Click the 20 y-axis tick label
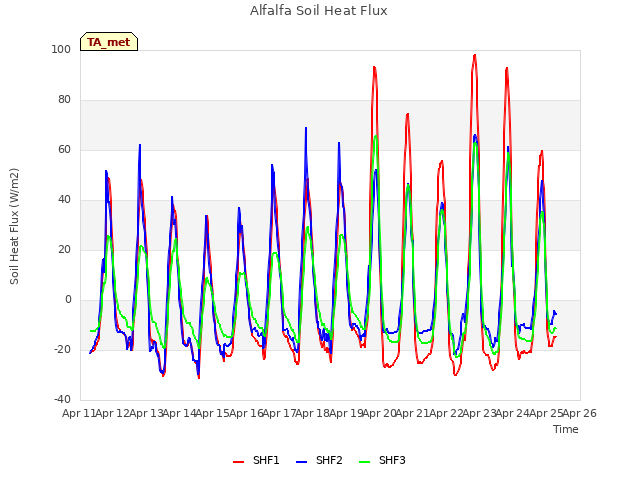Image resolution: width=640 pixels, height=480 pixels. click(x=64, y=249)
